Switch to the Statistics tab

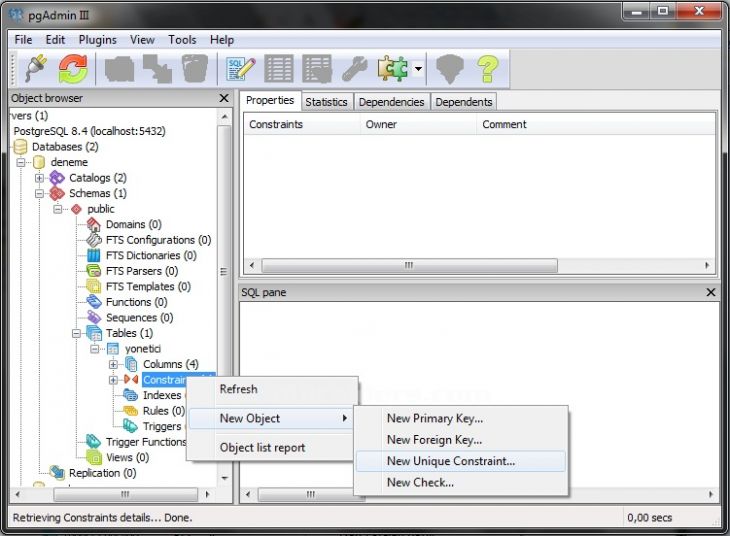[x=326, y=102]
